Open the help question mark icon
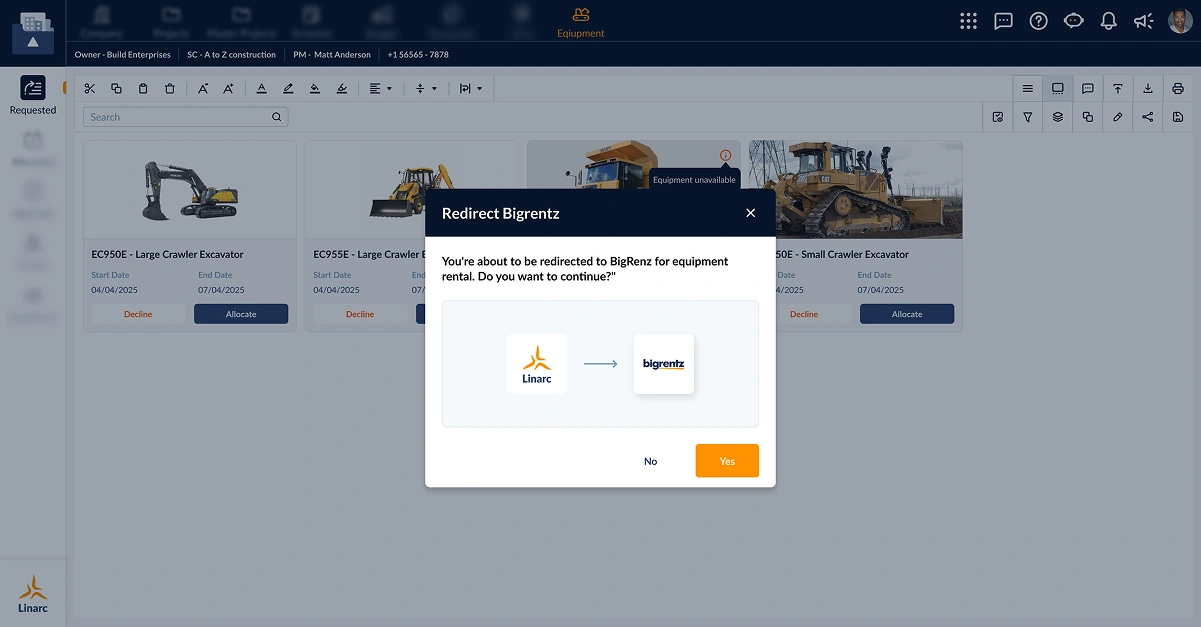Image resolution: width=1201 pixels, height=627 pixels. click(x=1038, y=21)
